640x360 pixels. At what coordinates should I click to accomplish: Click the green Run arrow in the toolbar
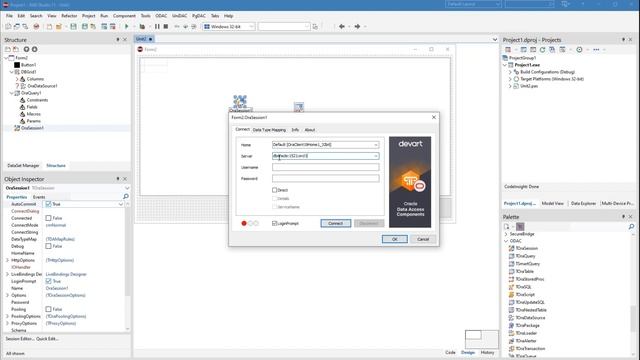[127, 27]
